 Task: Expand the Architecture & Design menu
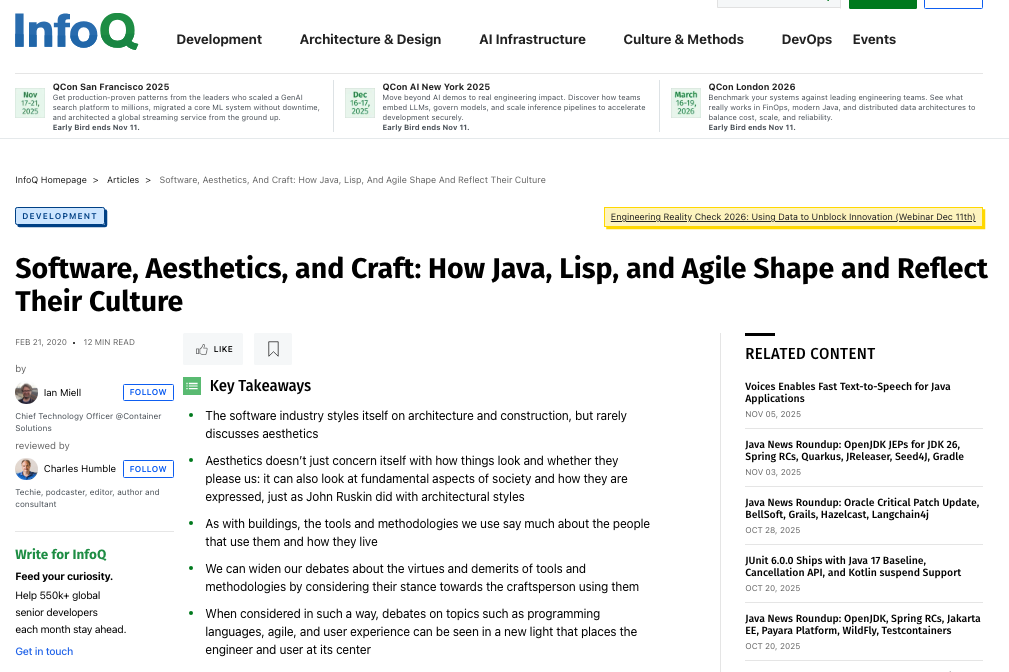coord(370,40)
